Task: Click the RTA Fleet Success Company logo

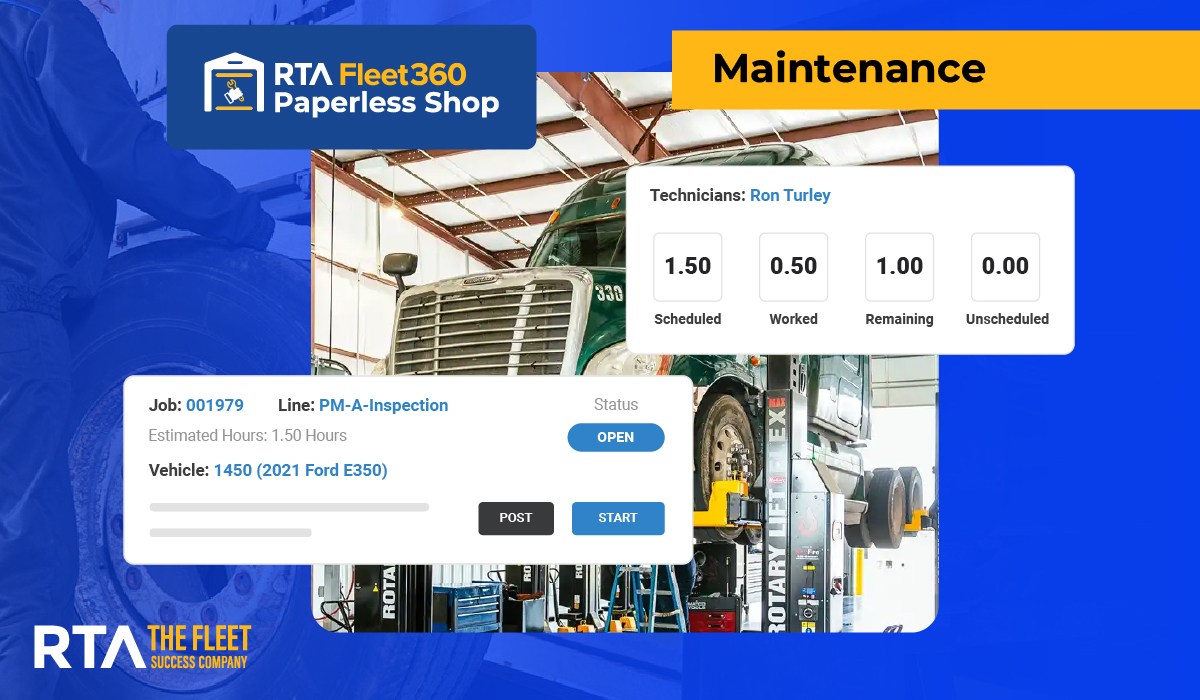Action: pos(142,647)
